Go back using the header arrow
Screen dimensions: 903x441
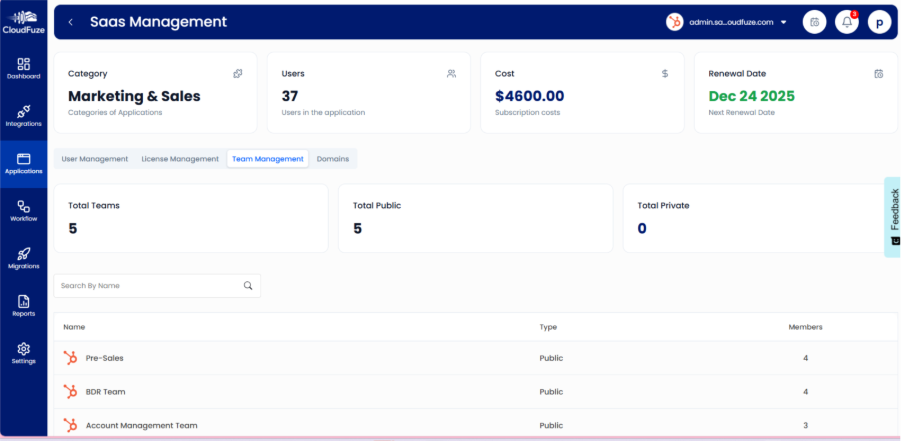[70, 22]
